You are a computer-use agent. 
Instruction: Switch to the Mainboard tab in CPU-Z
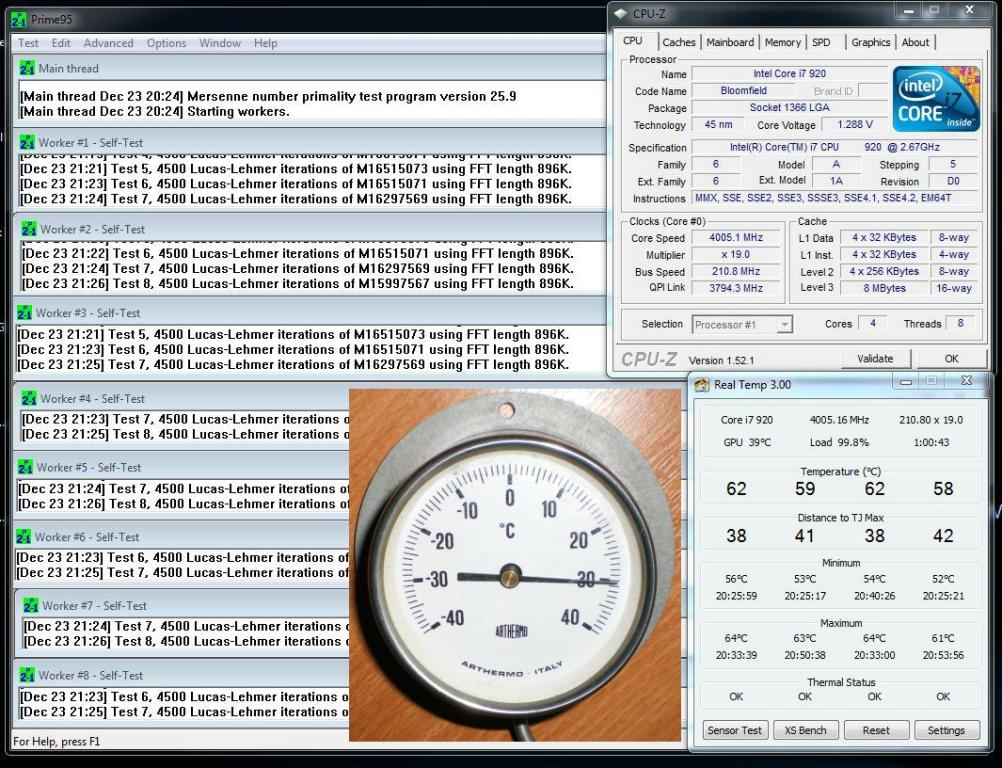(x=730, y=42)
